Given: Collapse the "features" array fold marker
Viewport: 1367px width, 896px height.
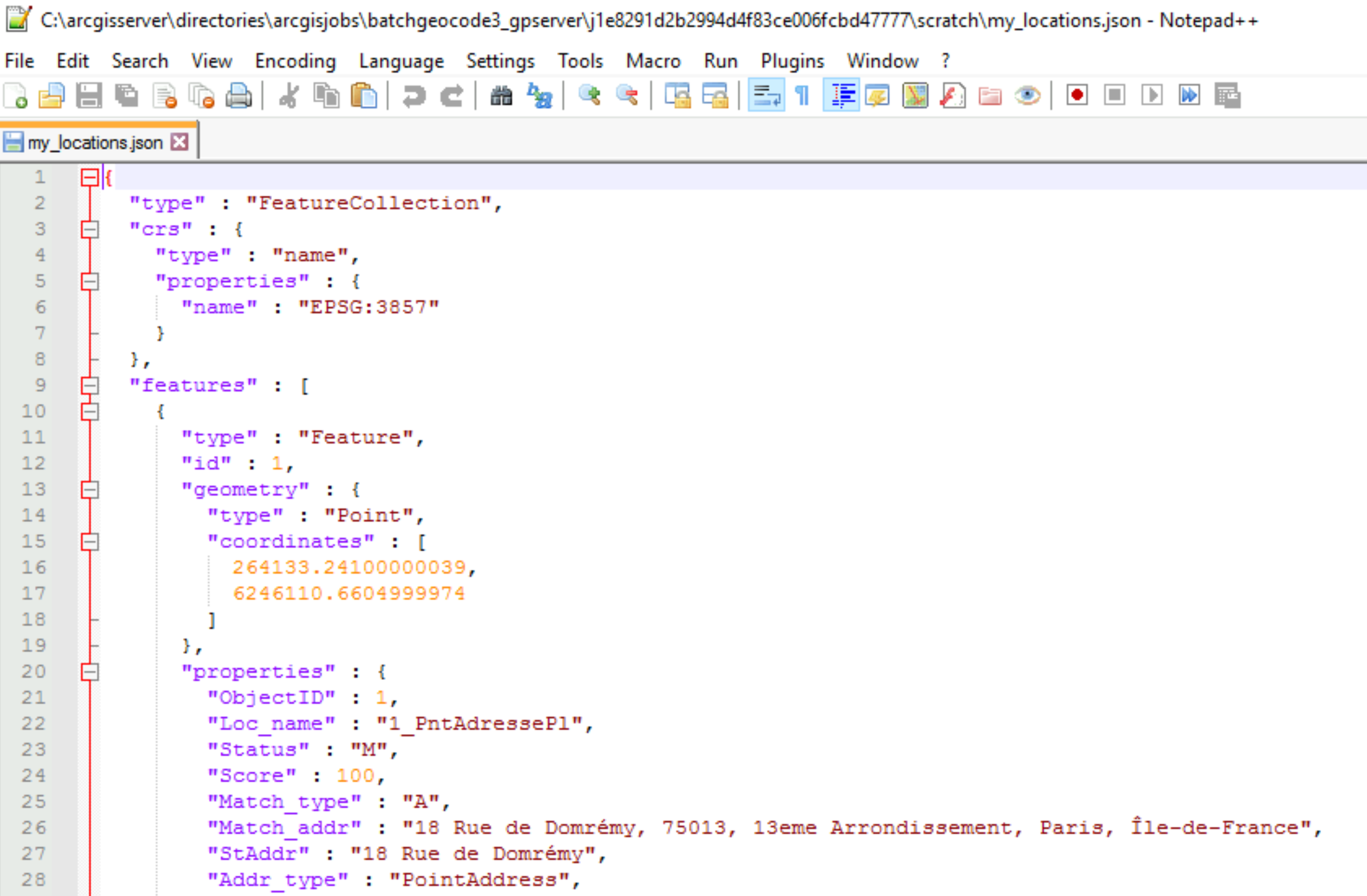Looking at the screenshot, I should pos(90,385).
